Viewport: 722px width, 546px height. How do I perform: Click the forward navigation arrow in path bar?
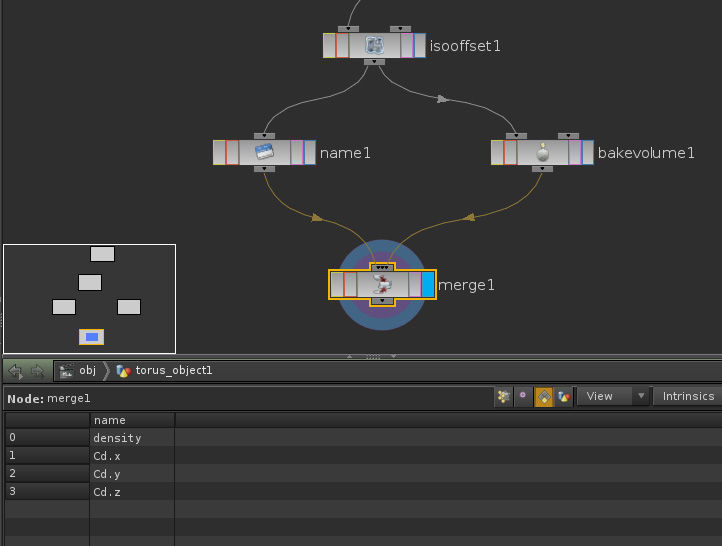pos(38,371)
